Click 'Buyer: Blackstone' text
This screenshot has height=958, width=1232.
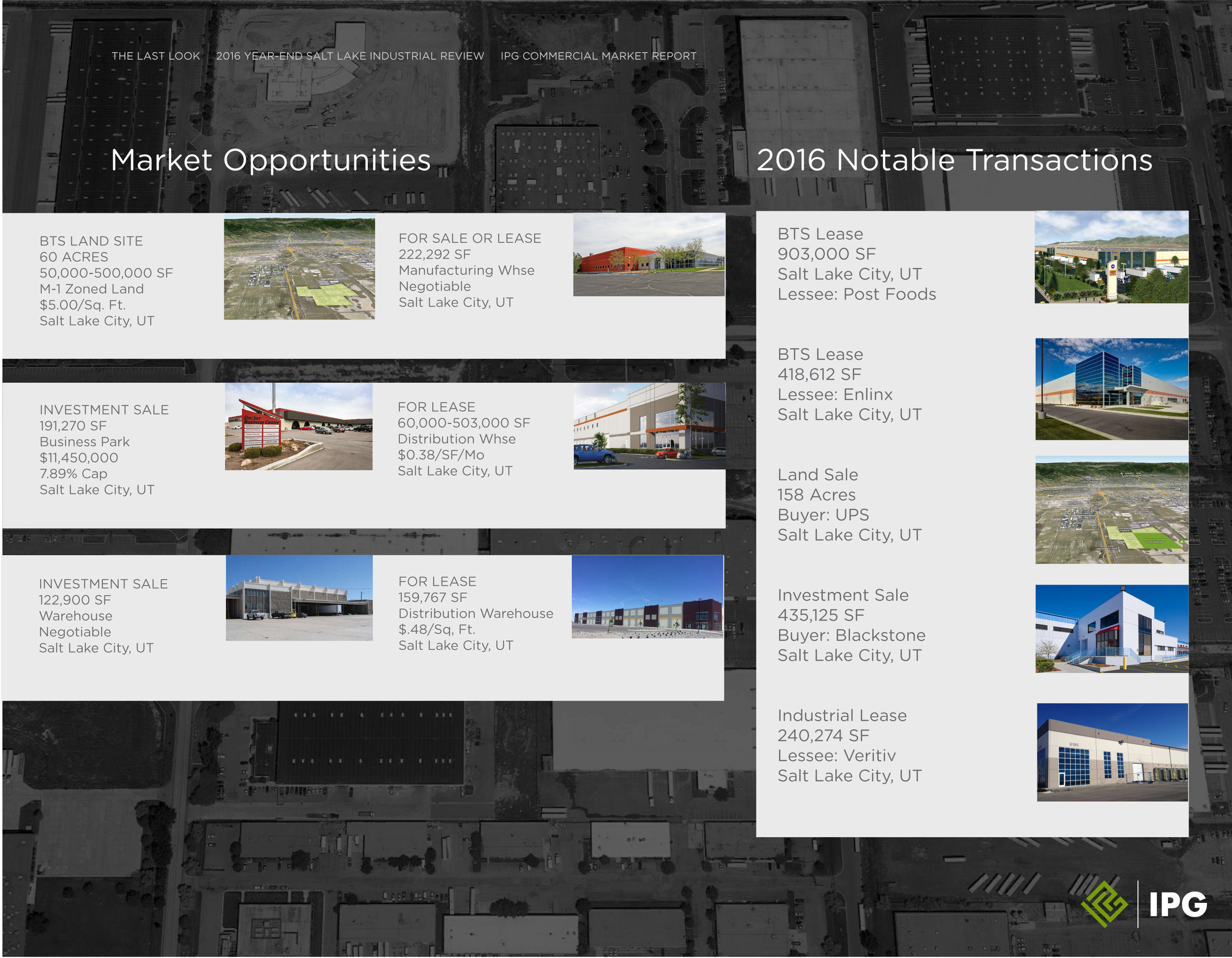(851, 635)
